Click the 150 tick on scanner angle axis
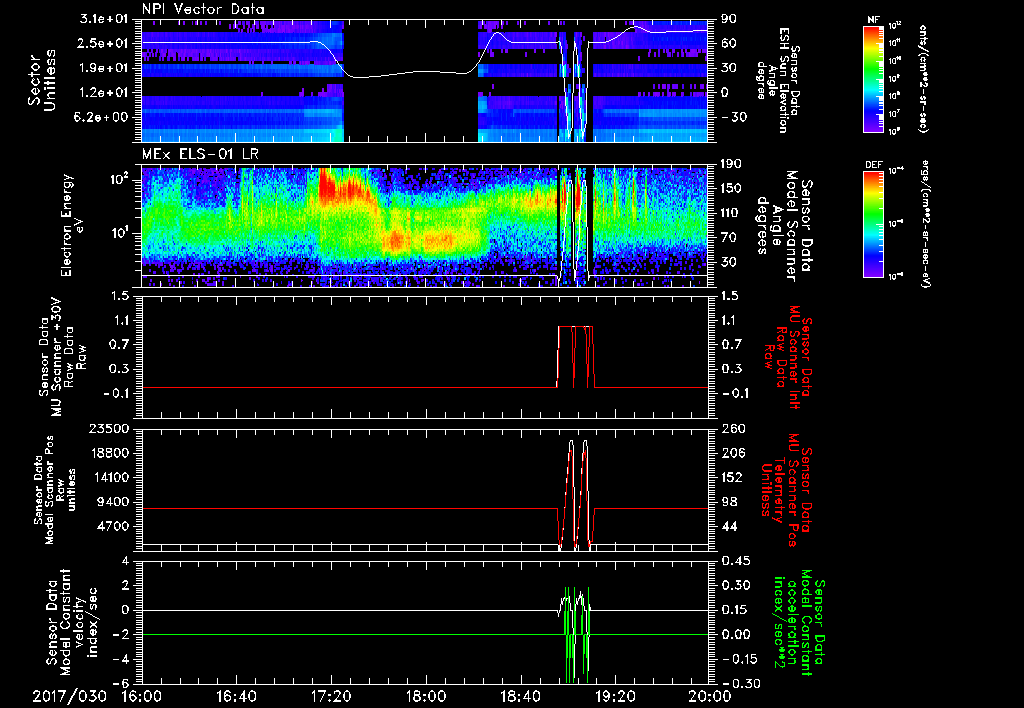This screenshot has width=1024, height=708. pyautogui.click(x=730, y=189)
